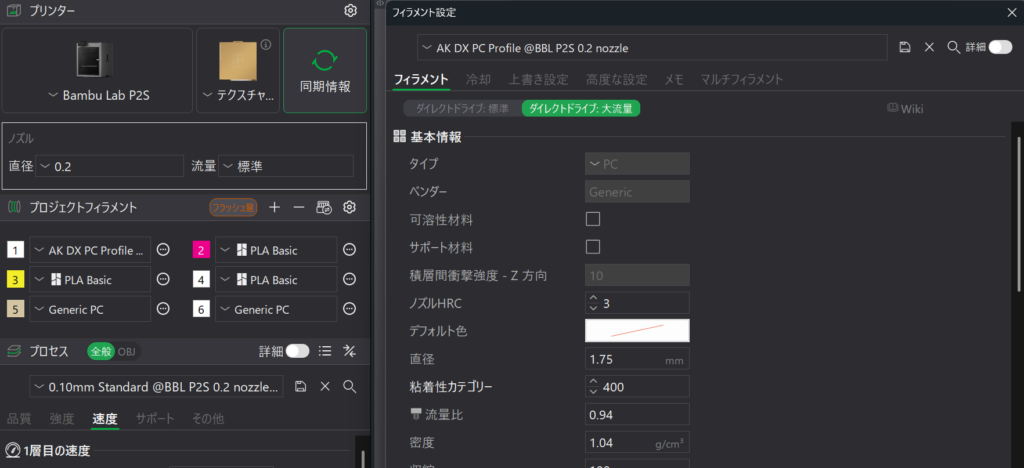Screen dimensions: 1024x468
Task: Search filament settings with magnifier icon
Action: point(954,47)
